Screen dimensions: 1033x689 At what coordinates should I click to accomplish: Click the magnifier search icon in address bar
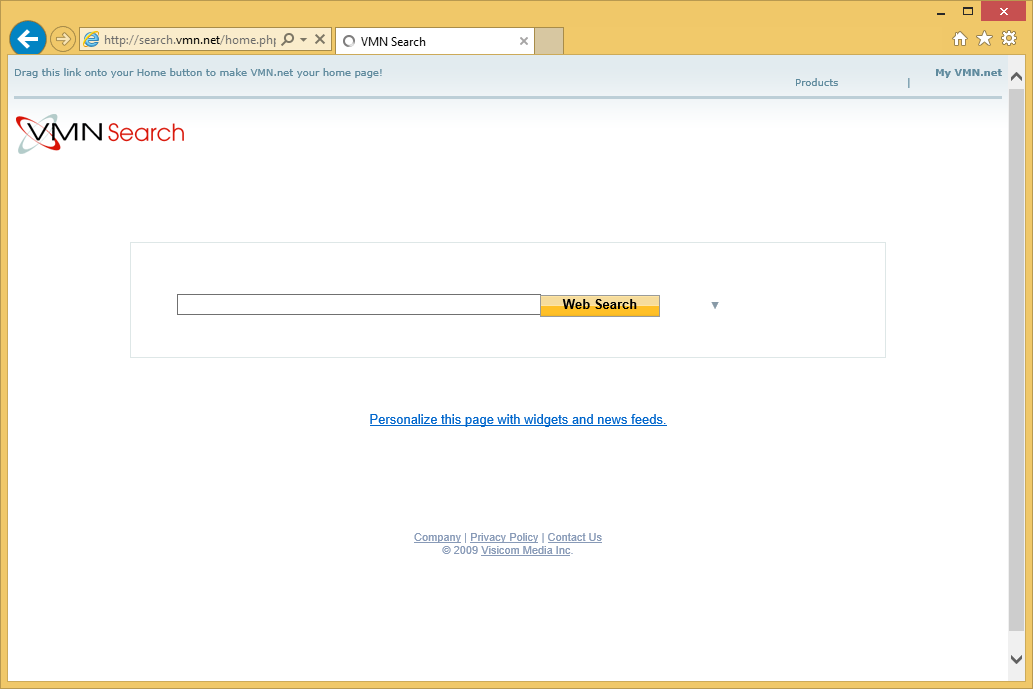(x=288, y=40)
